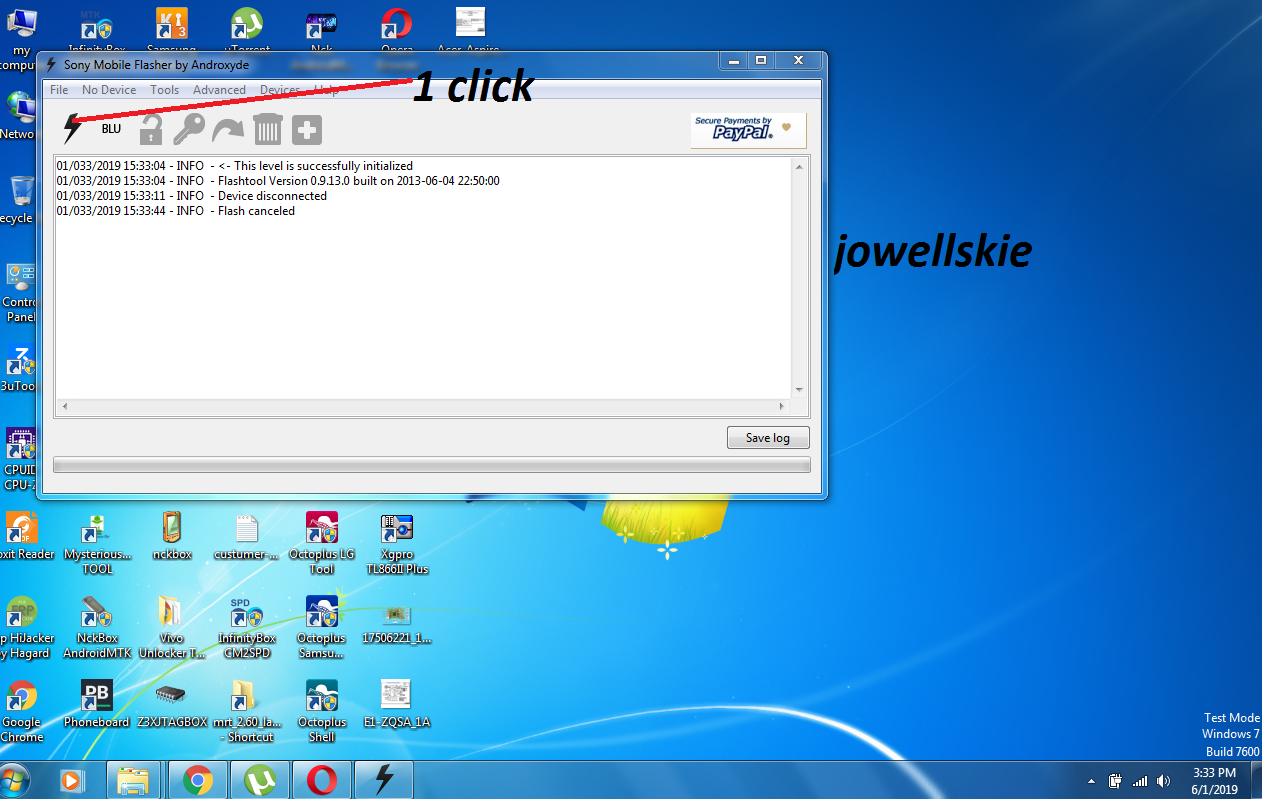Select the E1-ZQSA_1A file icon
1262x799 pixels.
tap(397, 705)
